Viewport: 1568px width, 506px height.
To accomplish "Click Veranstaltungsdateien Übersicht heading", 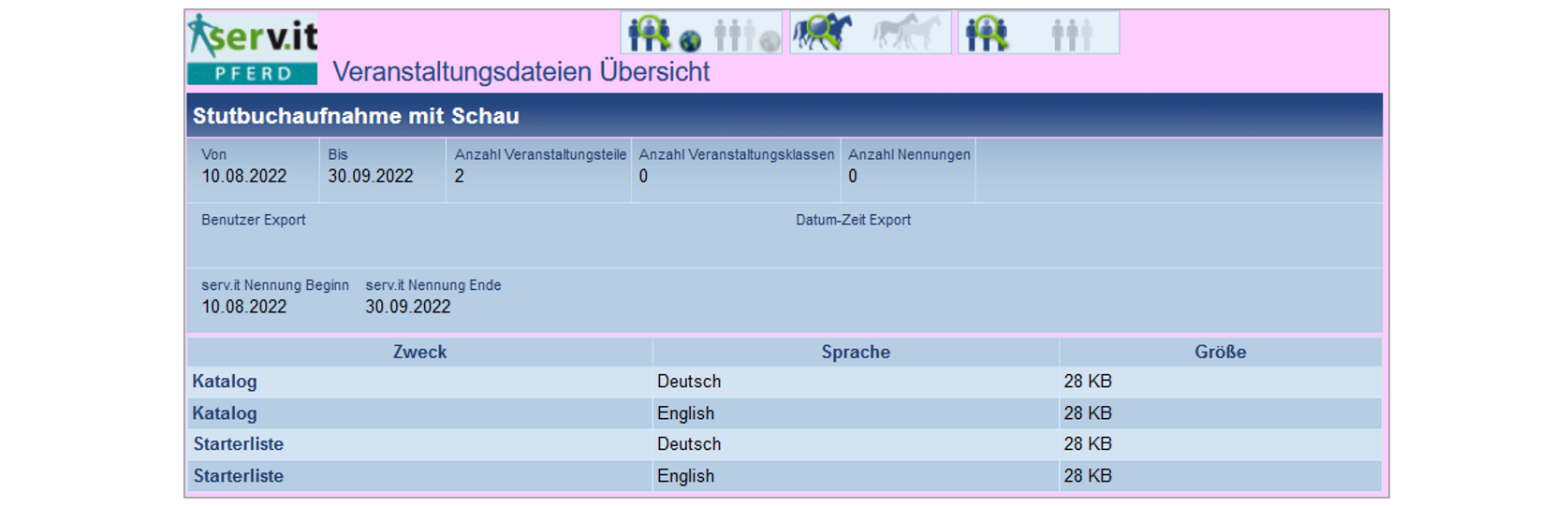I will click(521, 72).
